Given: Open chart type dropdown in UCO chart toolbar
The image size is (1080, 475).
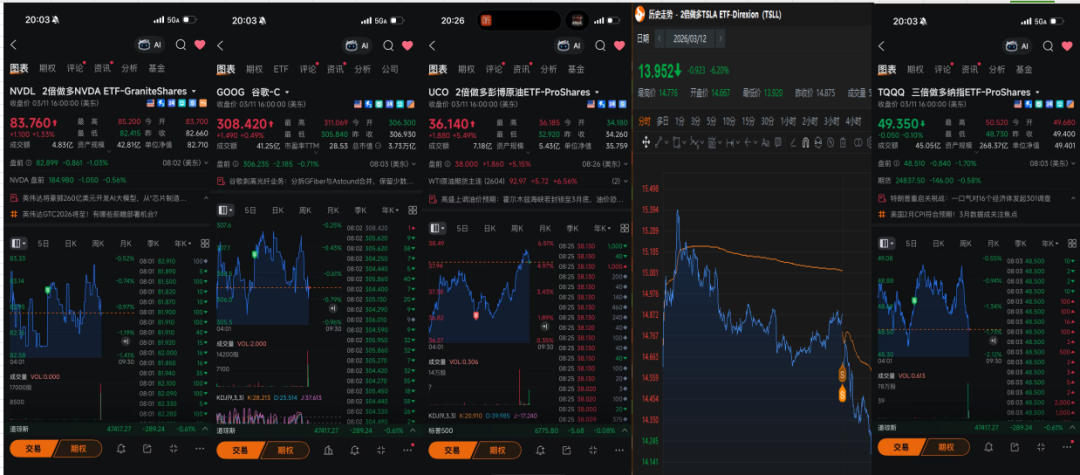Looking at the screenshot, I should point(437,228).
